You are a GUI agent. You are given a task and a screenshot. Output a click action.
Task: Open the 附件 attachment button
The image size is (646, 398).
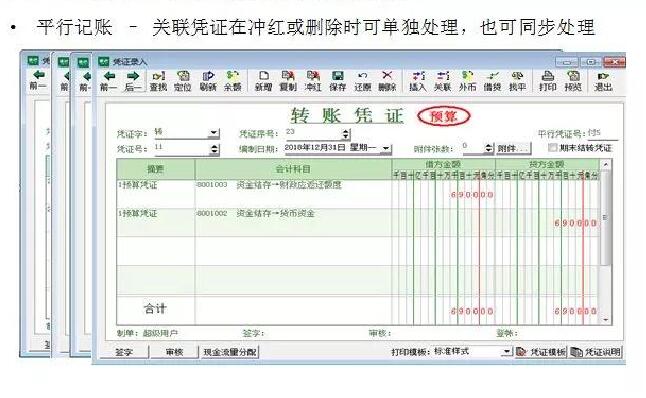click(513, 148)
